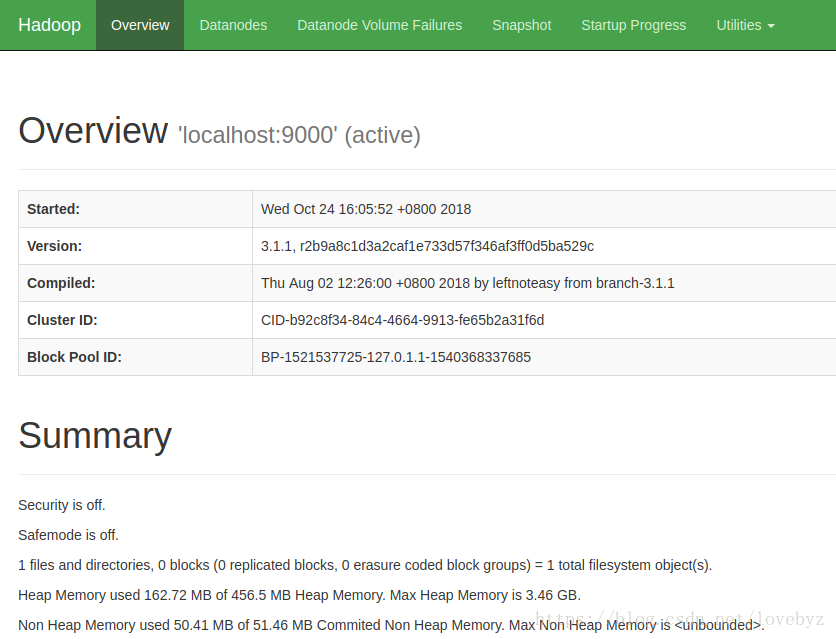Click the Compiled: label cell
The width and height of the screenshot is (836, 639).
pos(135,283)
